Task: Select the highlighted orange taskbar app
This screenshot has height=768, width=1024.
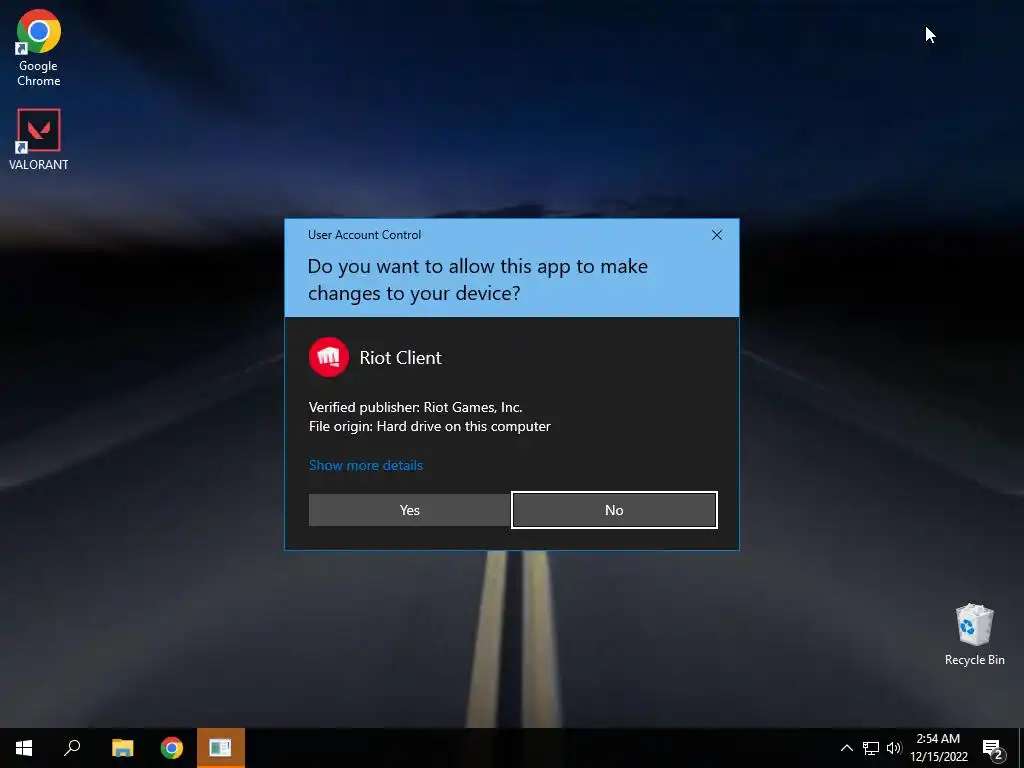Action: coord(221,748)
